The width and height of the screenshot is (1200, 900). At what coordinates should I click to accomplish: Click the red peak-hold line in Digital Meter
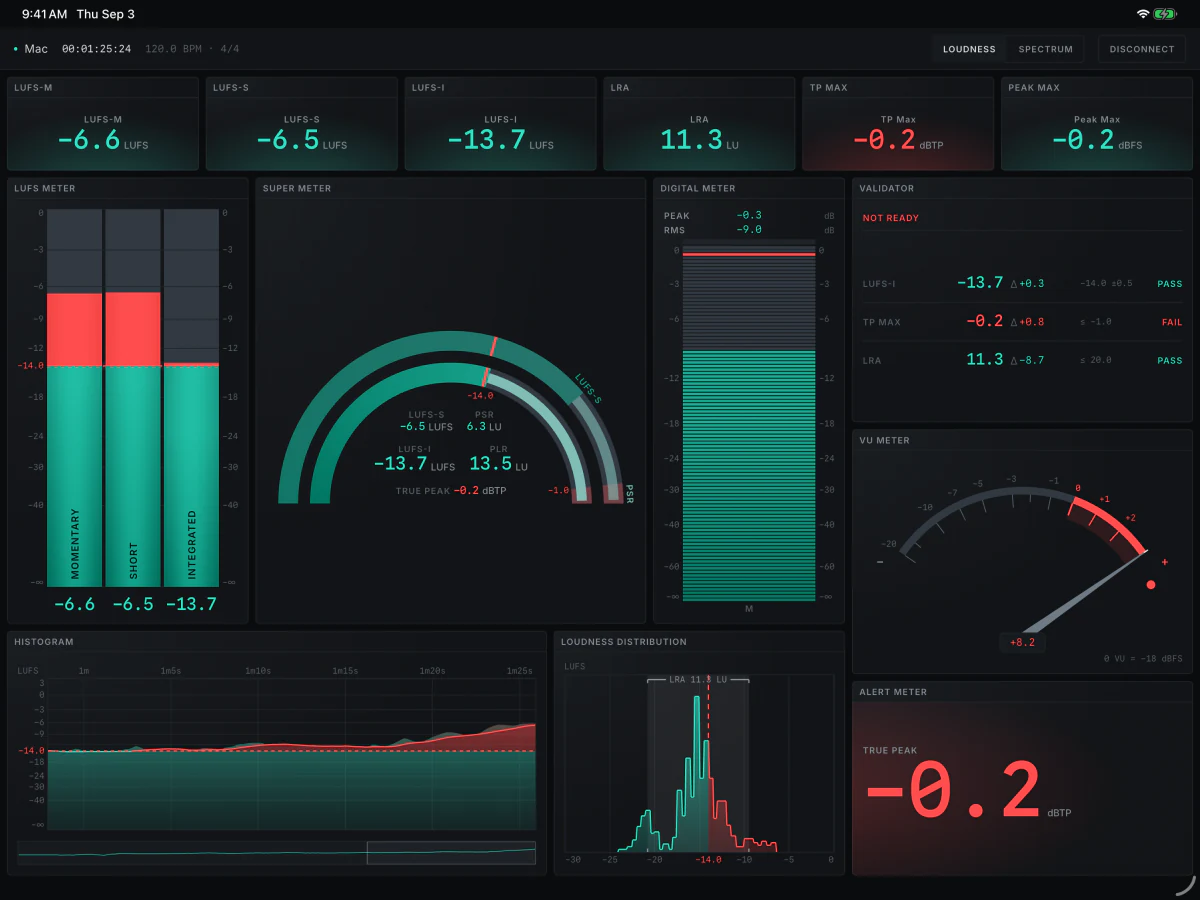(x=749, y=255)
